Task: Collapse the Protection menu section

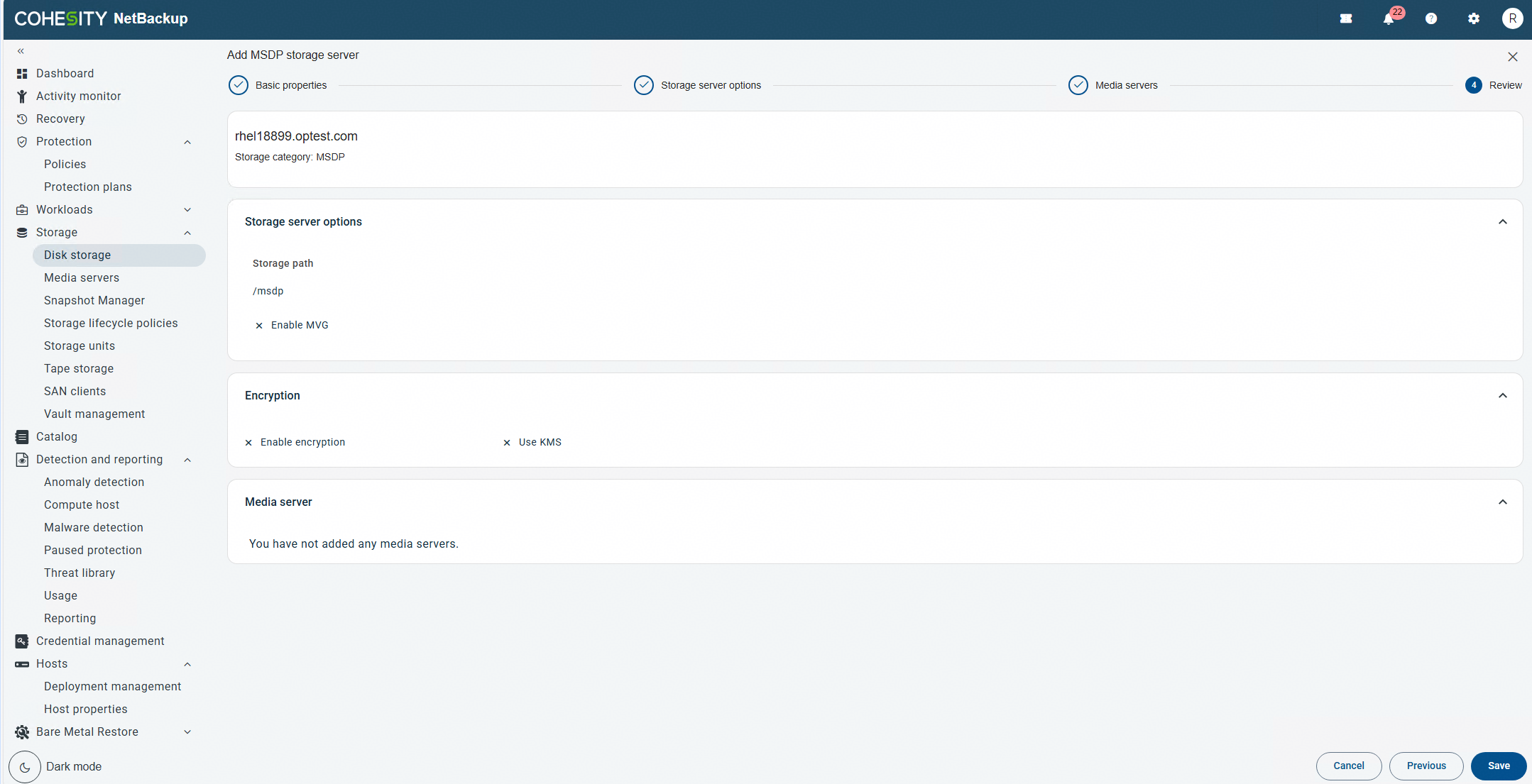Action: click(x=187, y=142)
